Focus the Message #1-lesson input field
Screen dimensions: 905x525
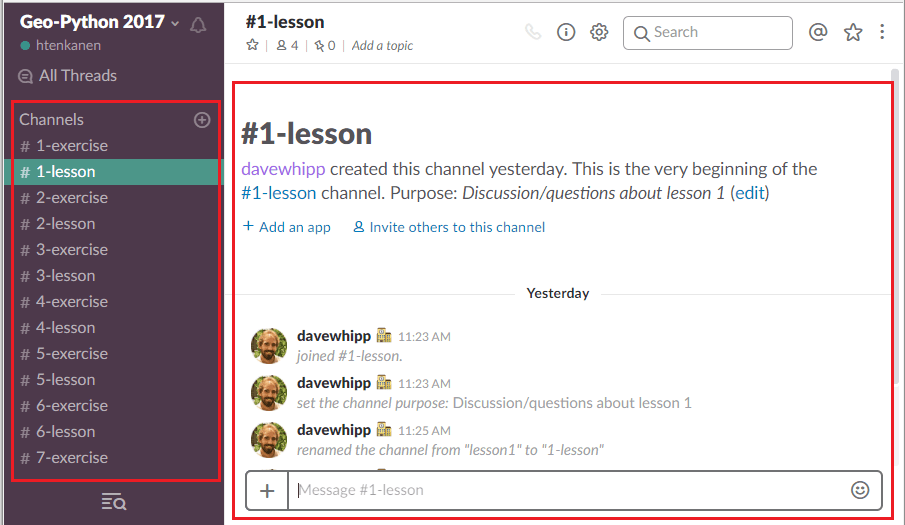[567, 490]
